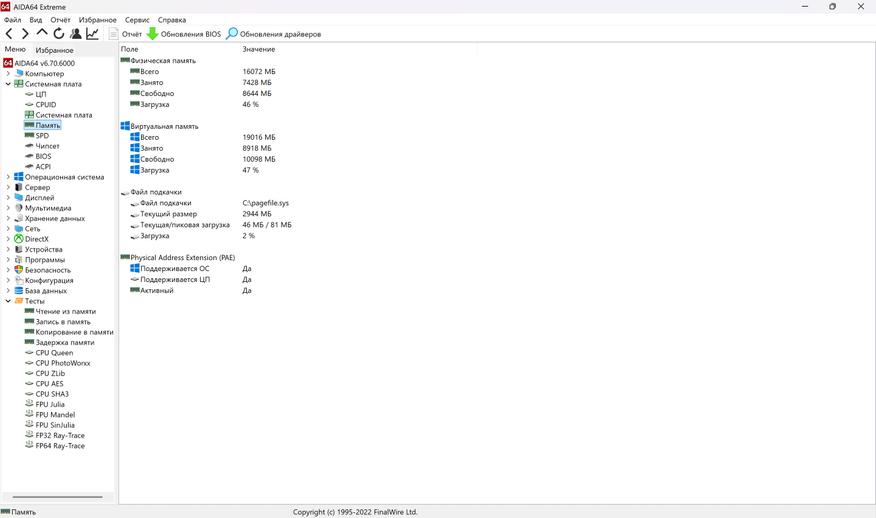This screenshot has width=876, height=518.
Task: Expand the Дисплей tree node
Action: coord(8,198)
